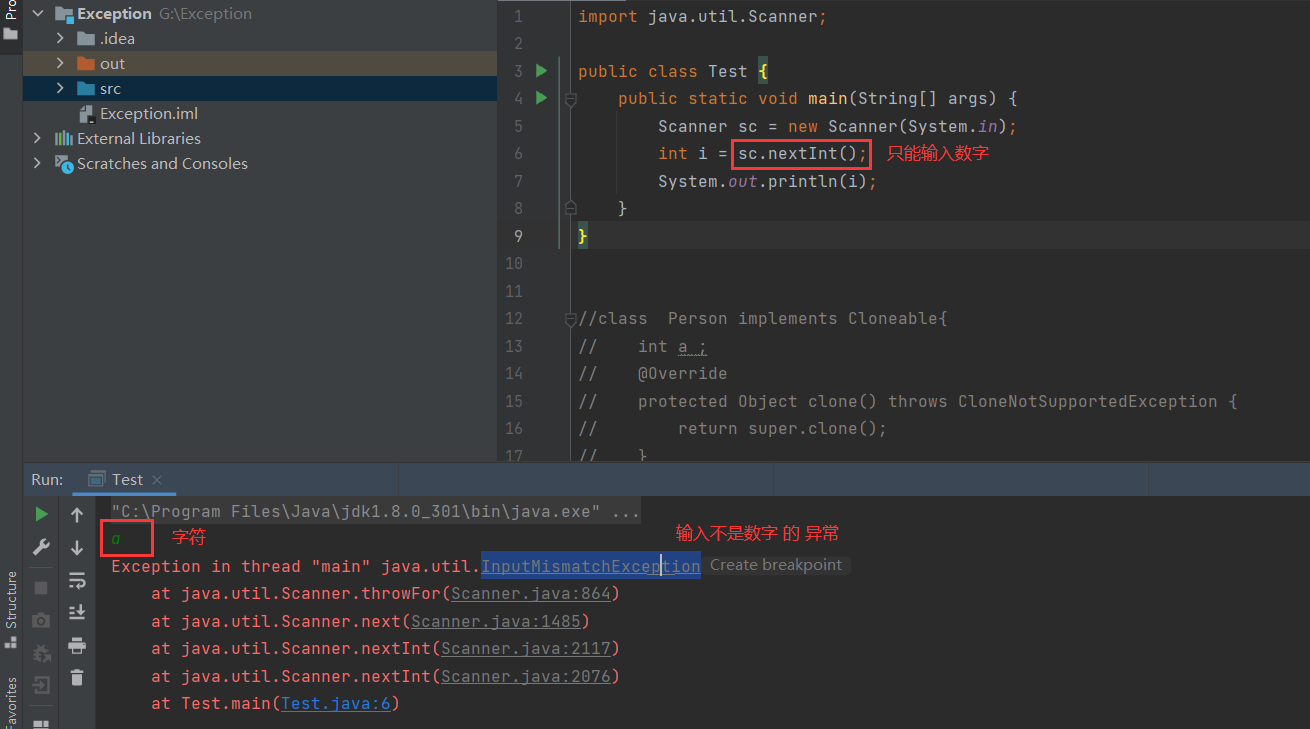The width and height of the screenshot is (1310, 729).
Task: Expand the src folder
Action: tap(60, 88)
